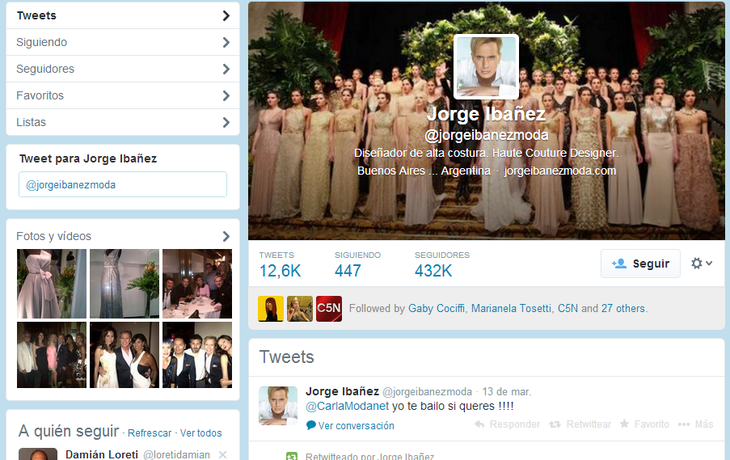
Task: Click the Fotos y vídeos heading
Action: click(x=54, y=236)
